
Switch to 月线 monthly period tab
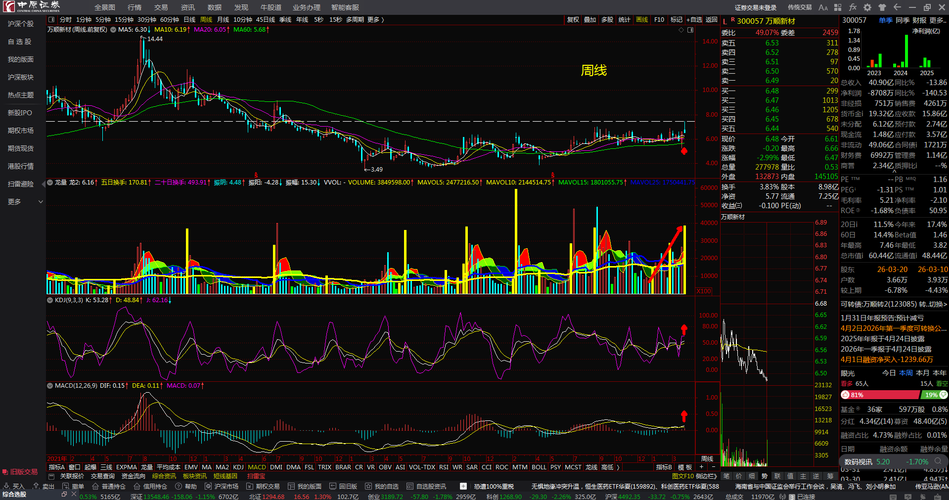223,19
